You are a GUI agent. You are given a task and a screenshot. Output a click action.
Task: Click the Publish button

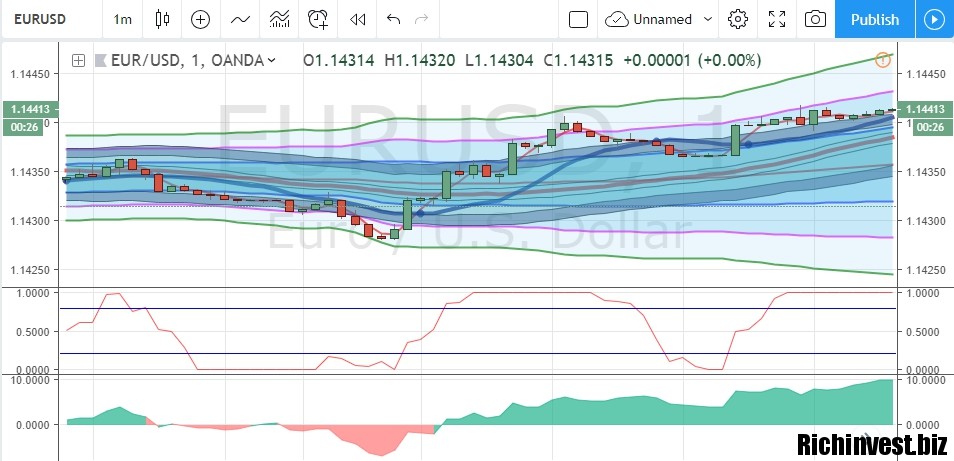(874, 19)
